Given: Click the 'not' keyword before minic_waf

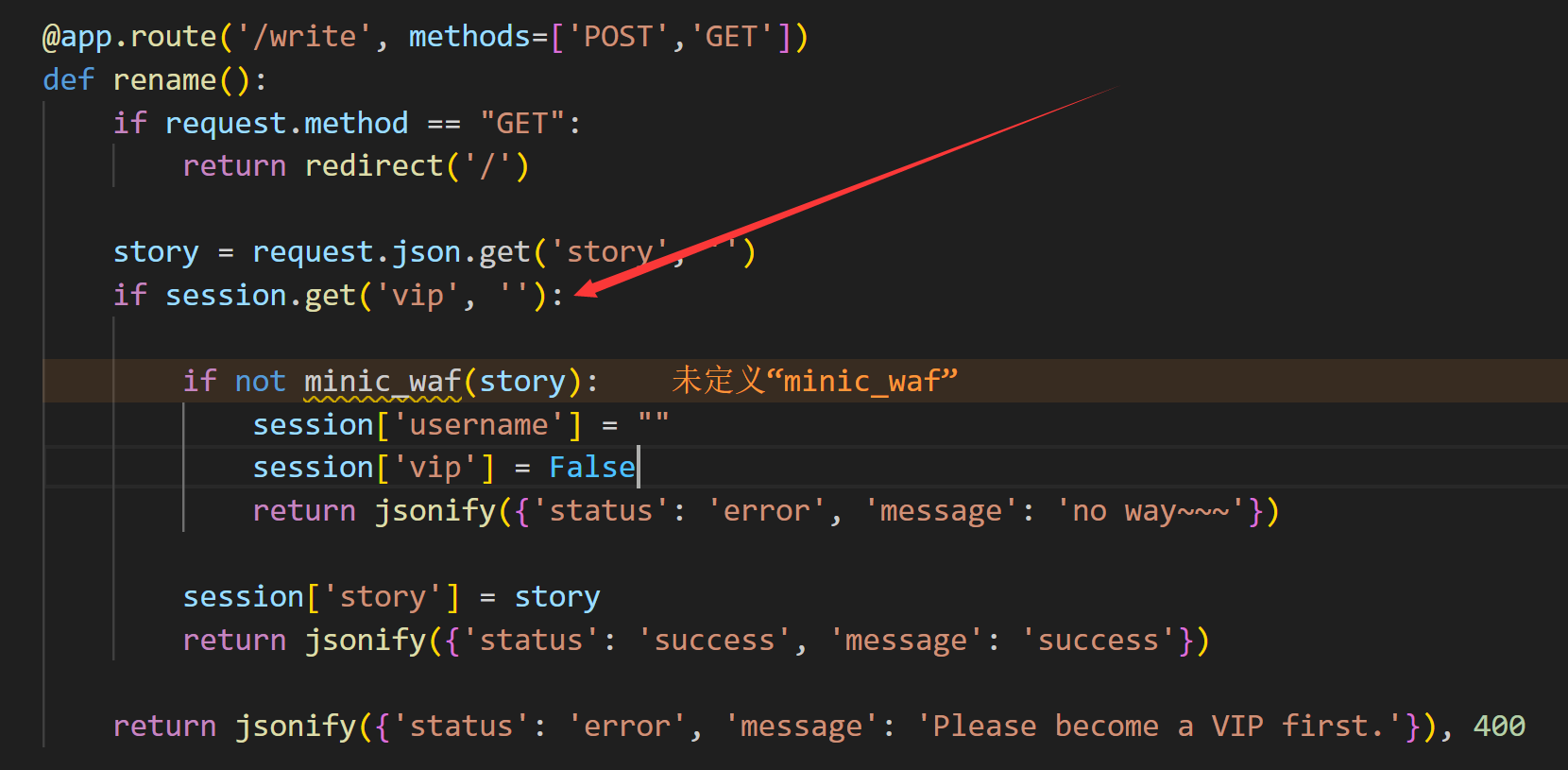Looking at the screenshot, I should [260, 382].
